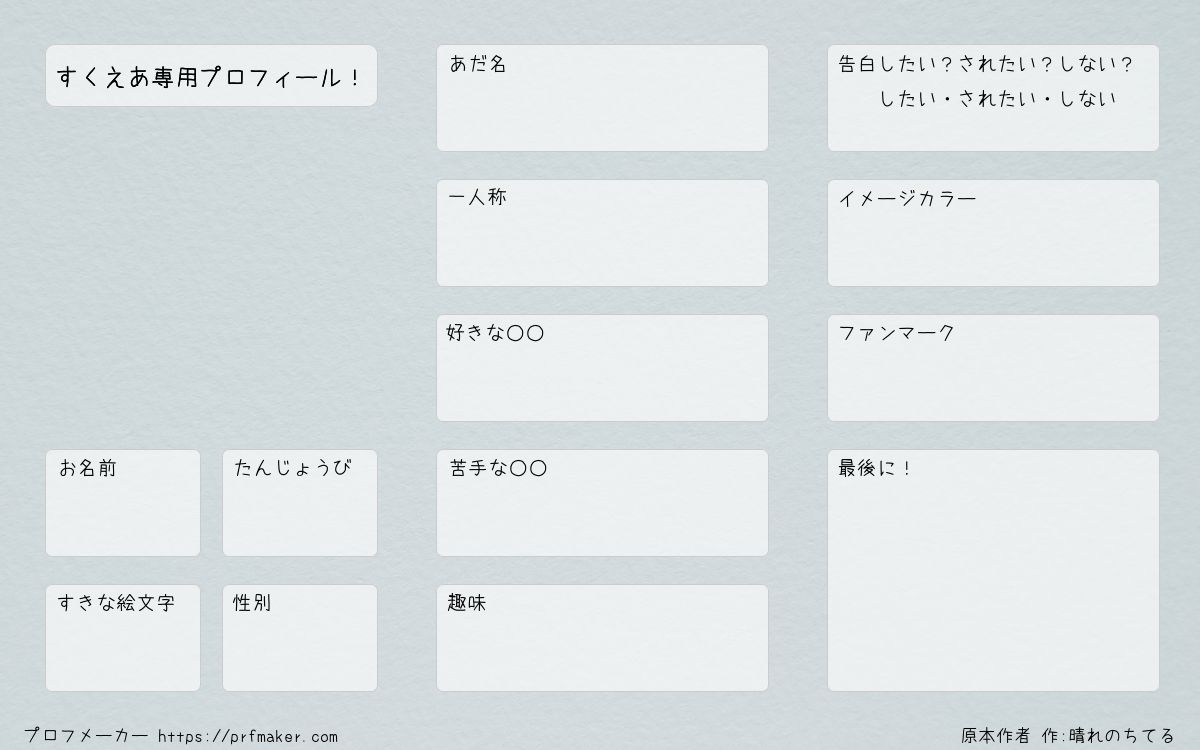This screenshot has height=750, width=1200.
Task: Open the https://prfmaker.com link
Action: click(248, 737)
